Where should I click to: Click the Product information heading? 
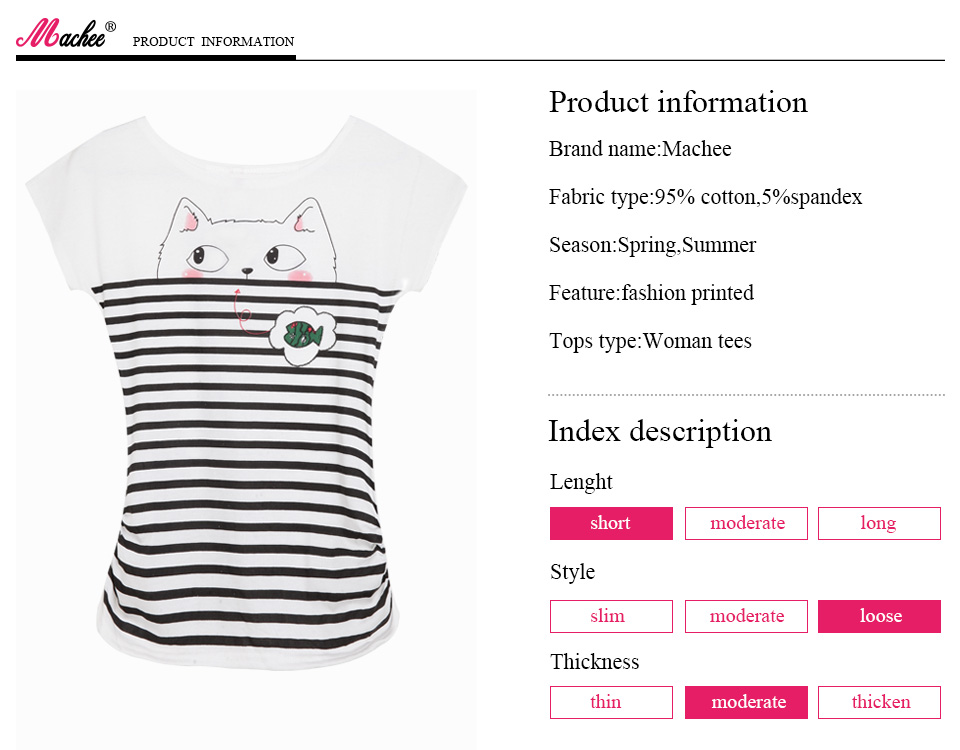(678, 102)
